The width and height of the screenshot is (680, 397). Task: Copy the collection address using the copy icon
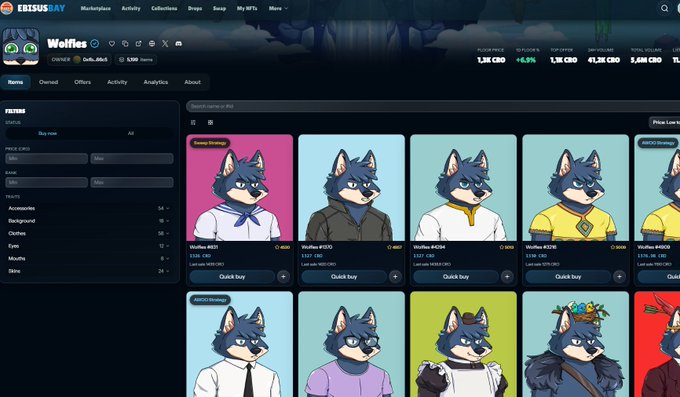tap(125, 43)
